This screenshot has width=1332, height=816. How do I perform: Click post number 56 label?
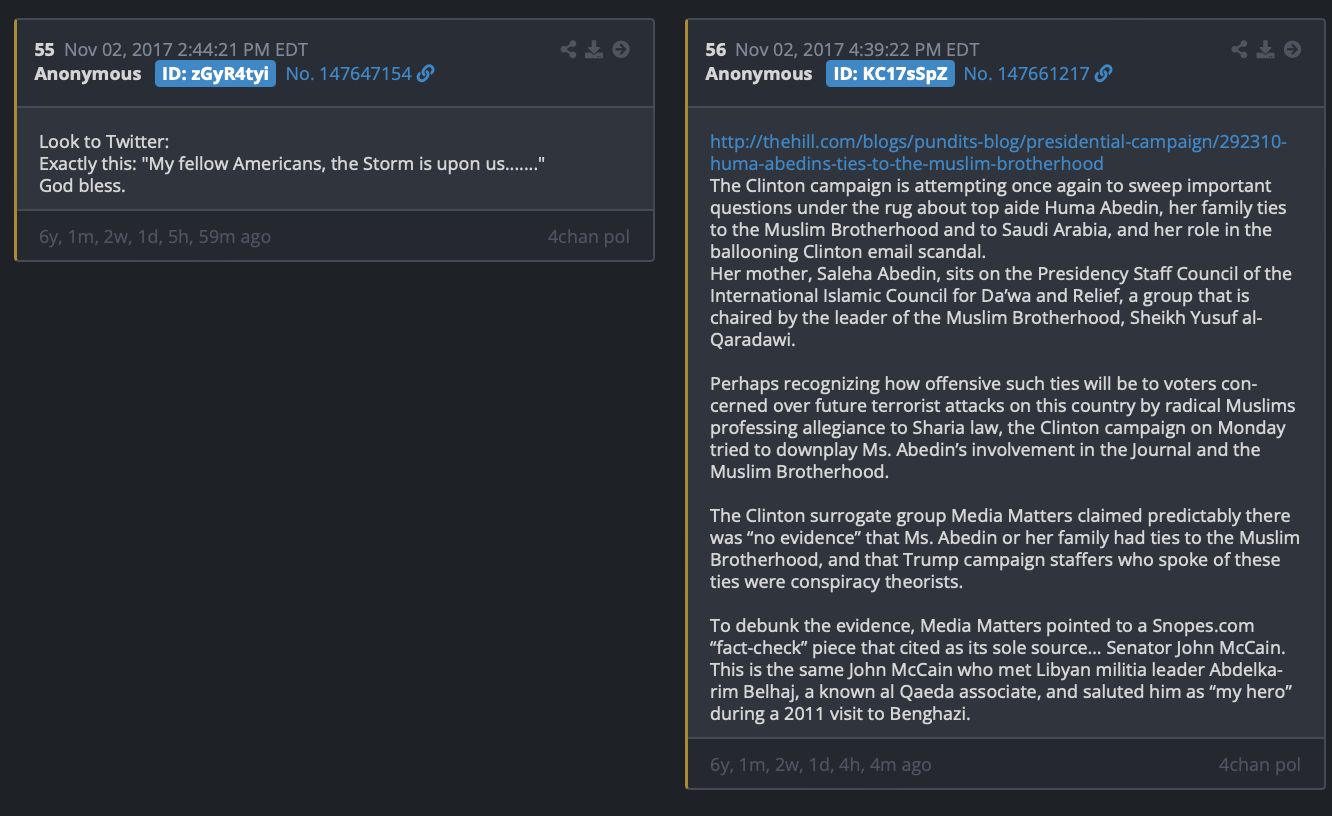[716, 49]
